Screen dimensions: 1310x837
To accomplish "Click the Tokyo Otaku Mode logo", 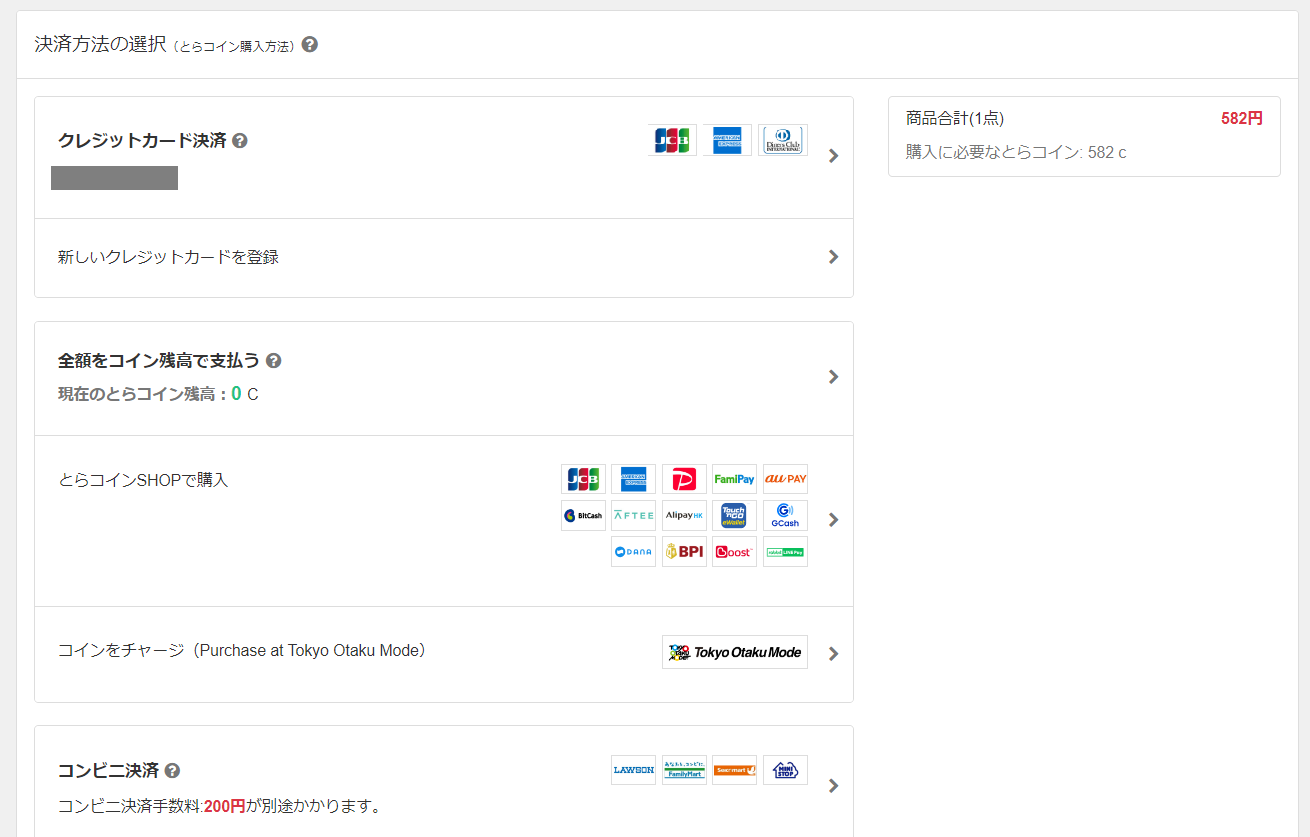I will [x=734, y=652].
